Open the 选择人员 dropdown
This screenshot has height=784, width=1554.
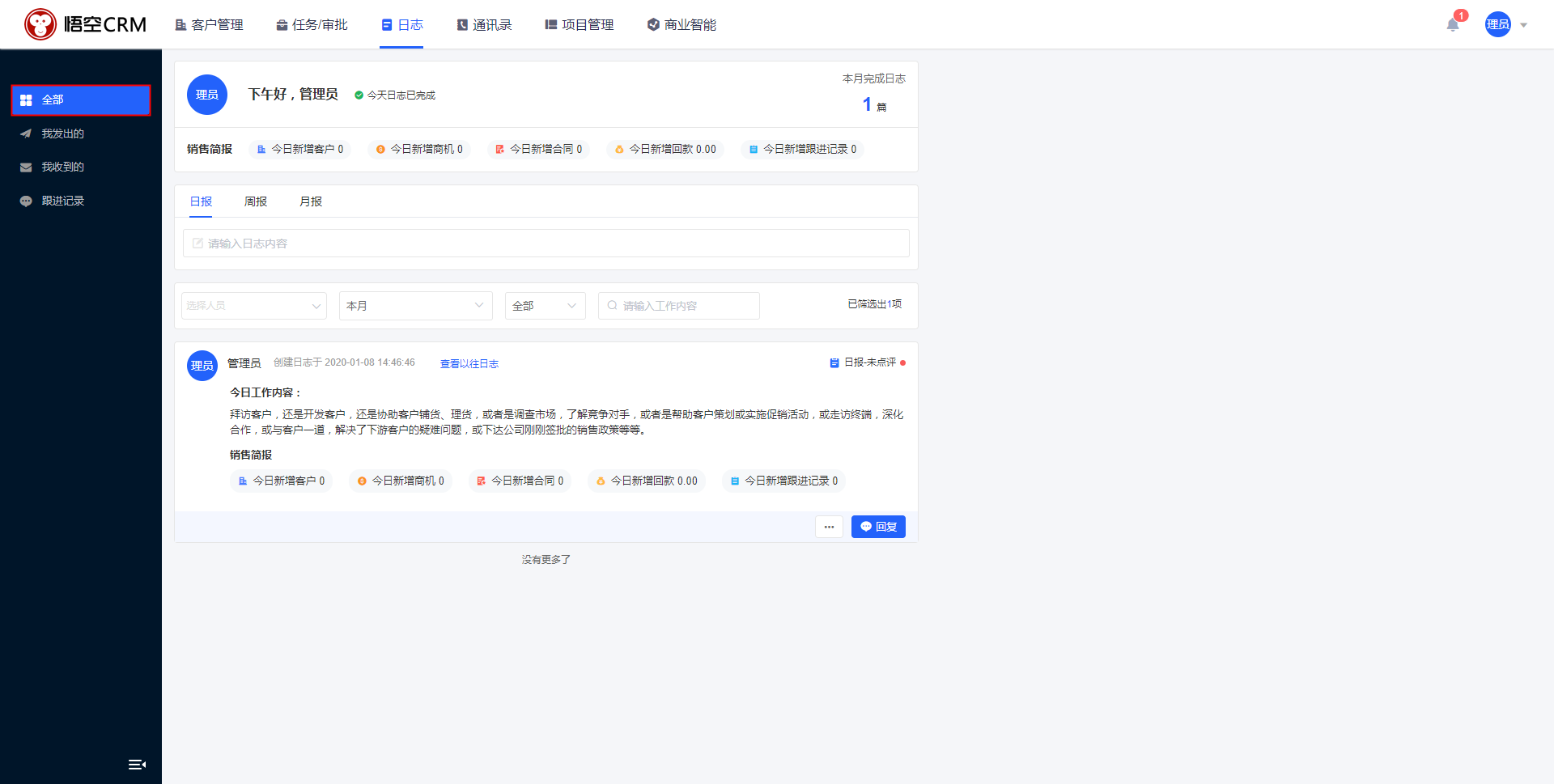tap(254, 306)
